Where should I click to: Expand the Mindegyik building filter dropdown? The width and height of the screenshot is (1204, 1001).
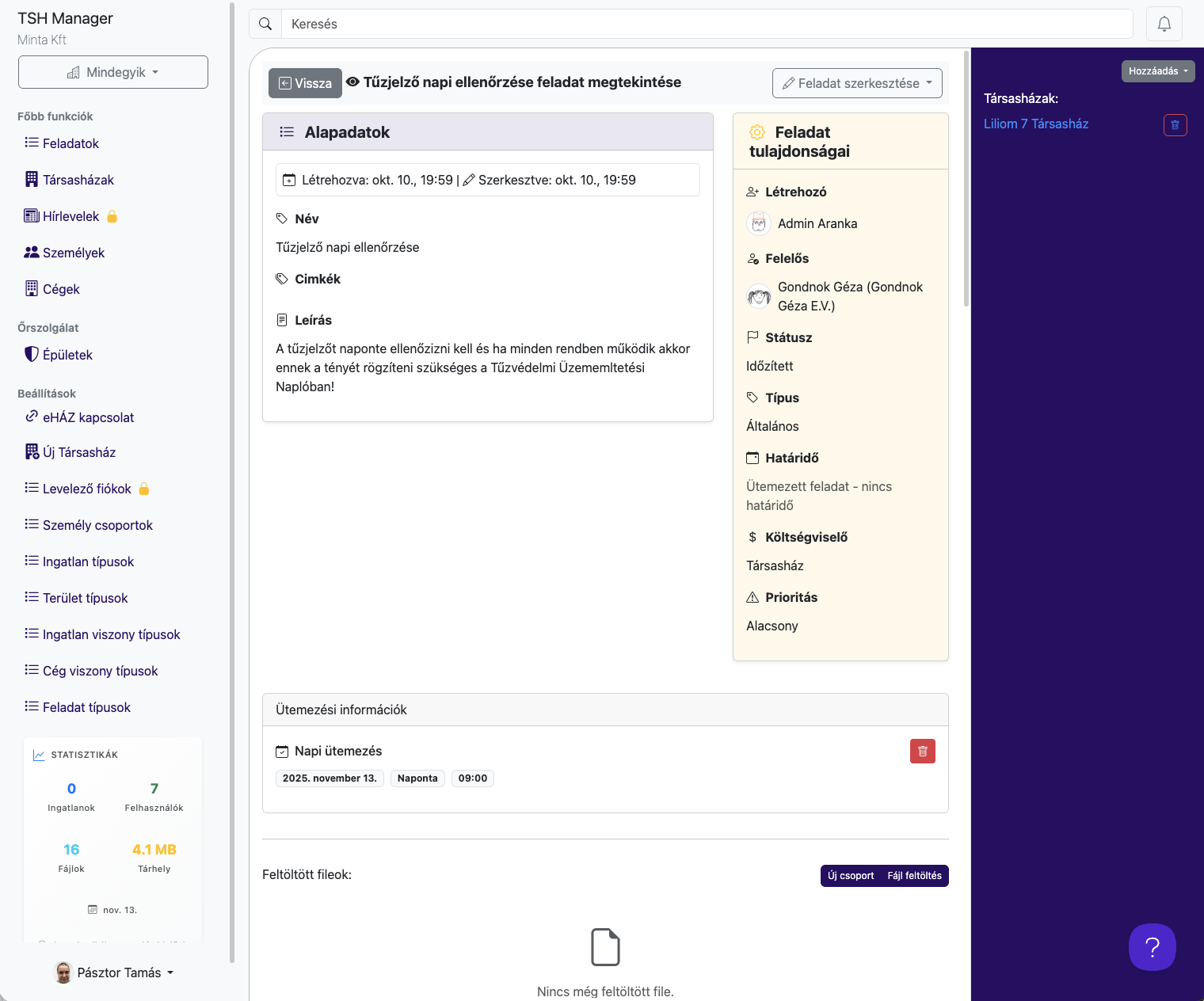click(113, 72)
